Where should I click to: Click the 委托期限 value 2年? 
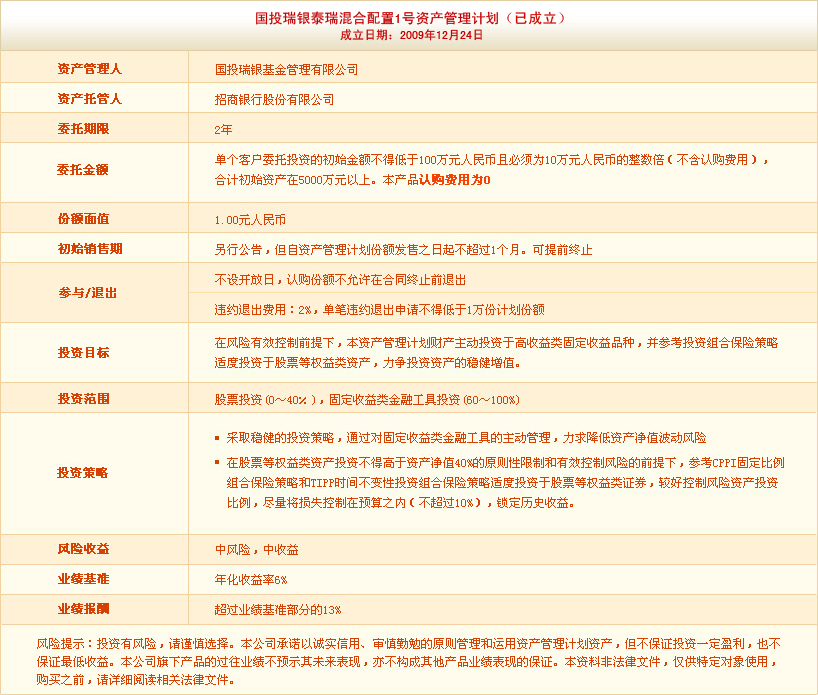tap(223, 130)
